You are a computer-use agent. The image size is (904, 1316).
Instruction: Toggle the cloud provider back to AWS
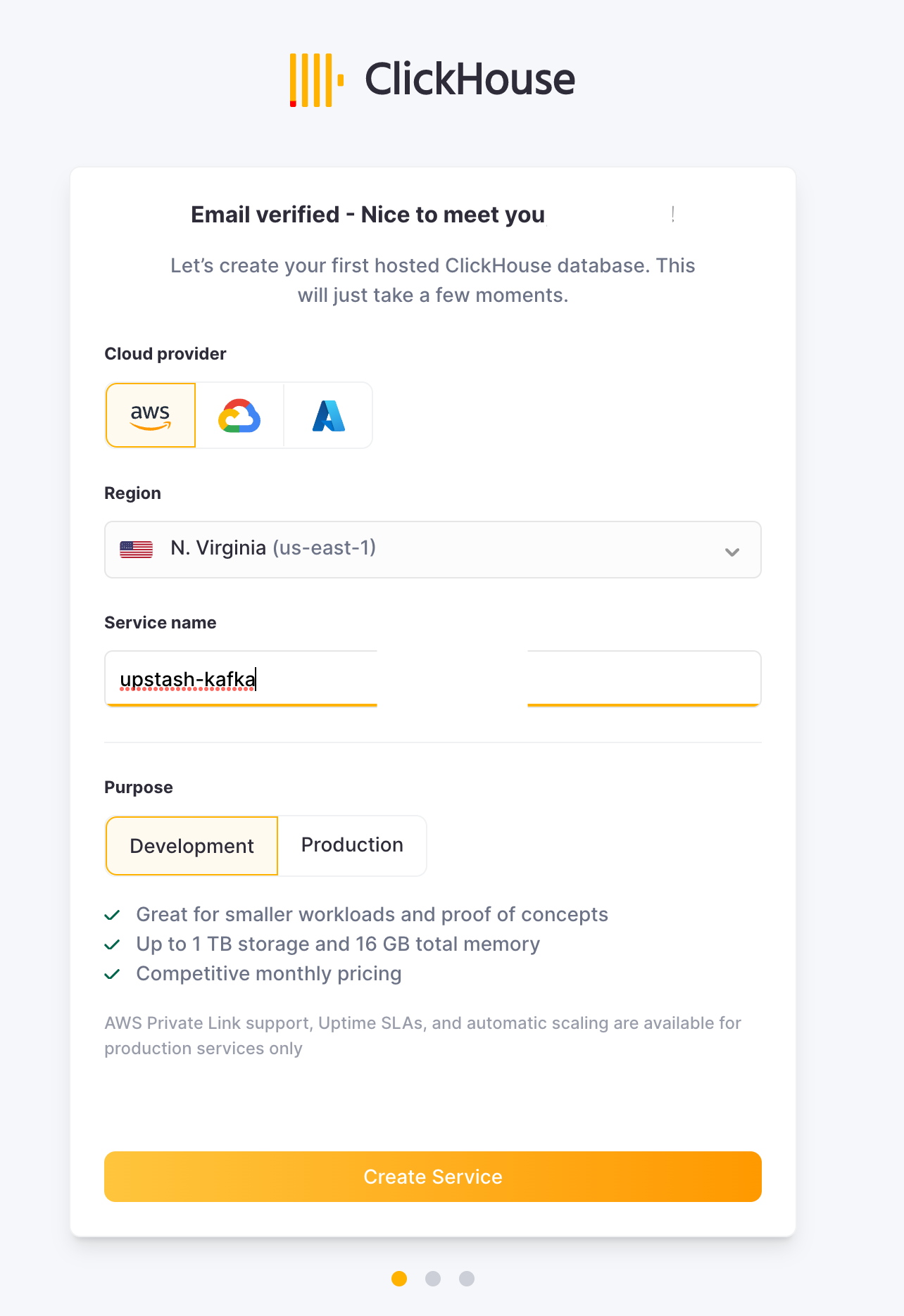tap(150, 415)
